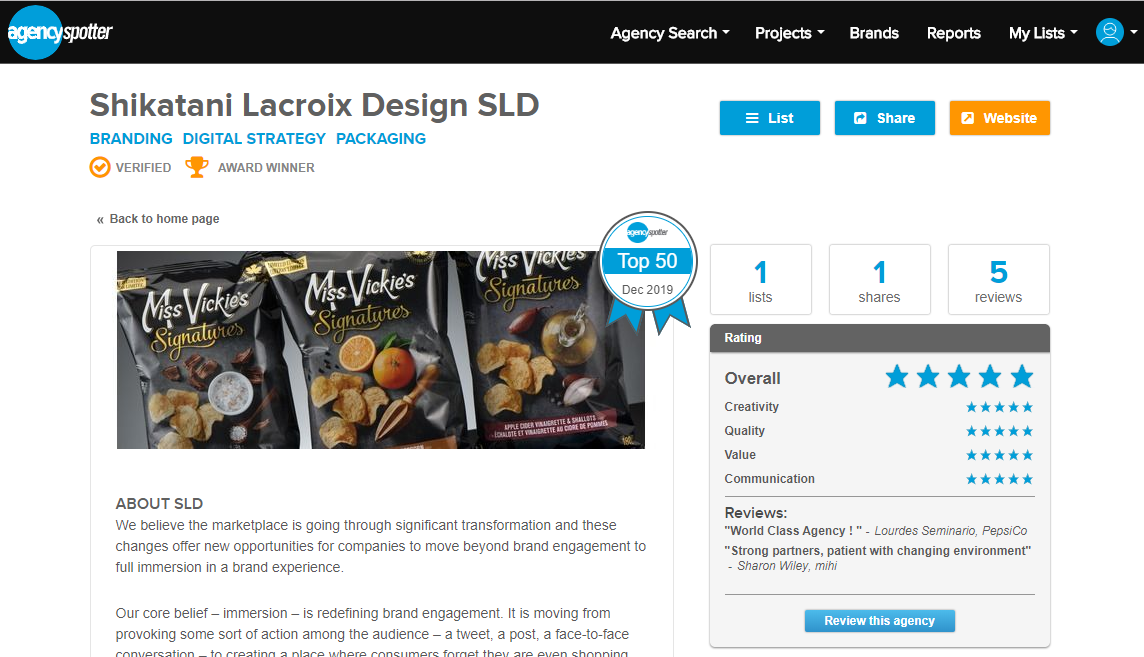
Task: Click the orange verified checkmark icon
Action: click(x=100, y=167)
